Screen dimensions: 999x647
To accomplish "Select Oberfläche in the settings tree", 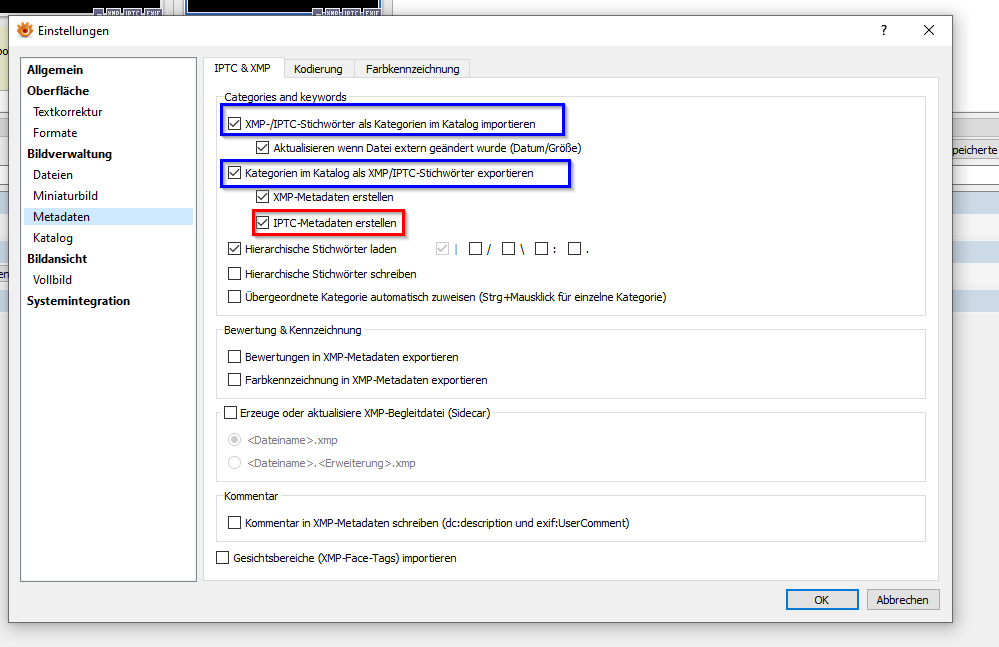I will click(x=58, y=91).
